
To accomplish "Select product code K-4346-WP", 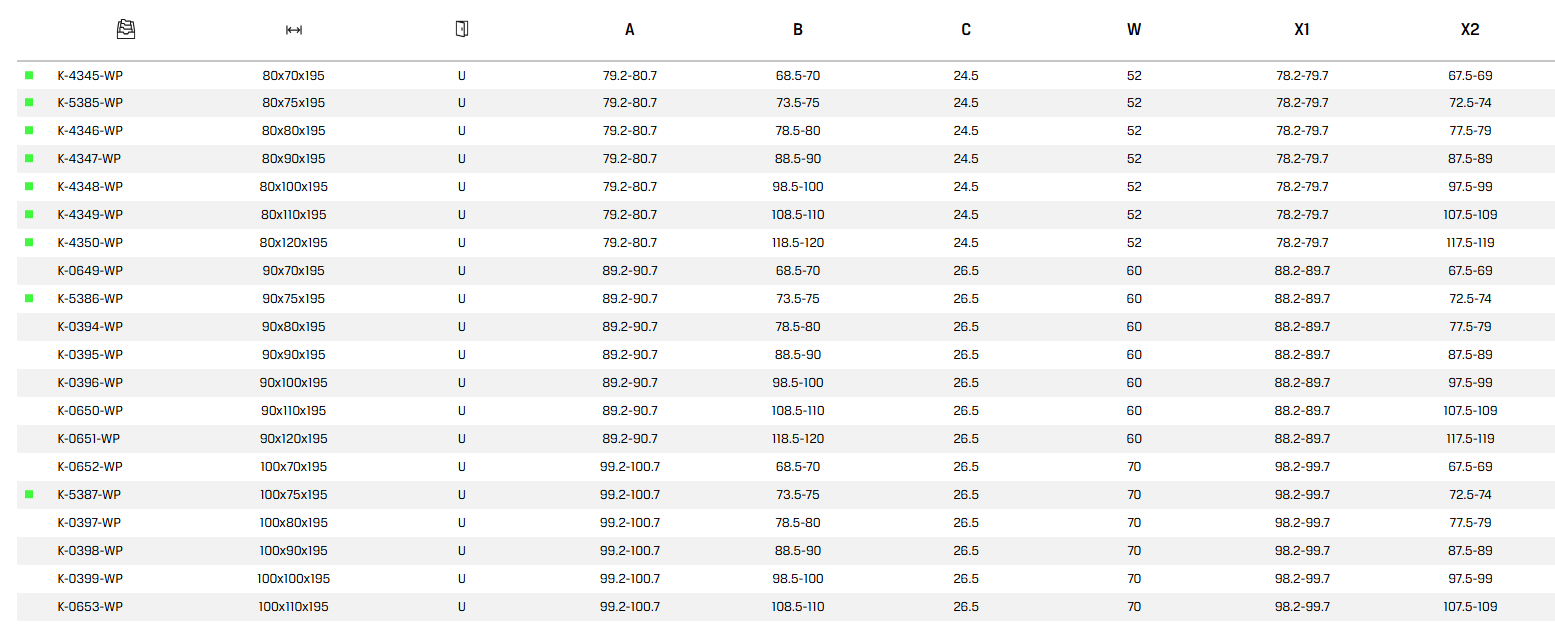I will tap(90, 131).
